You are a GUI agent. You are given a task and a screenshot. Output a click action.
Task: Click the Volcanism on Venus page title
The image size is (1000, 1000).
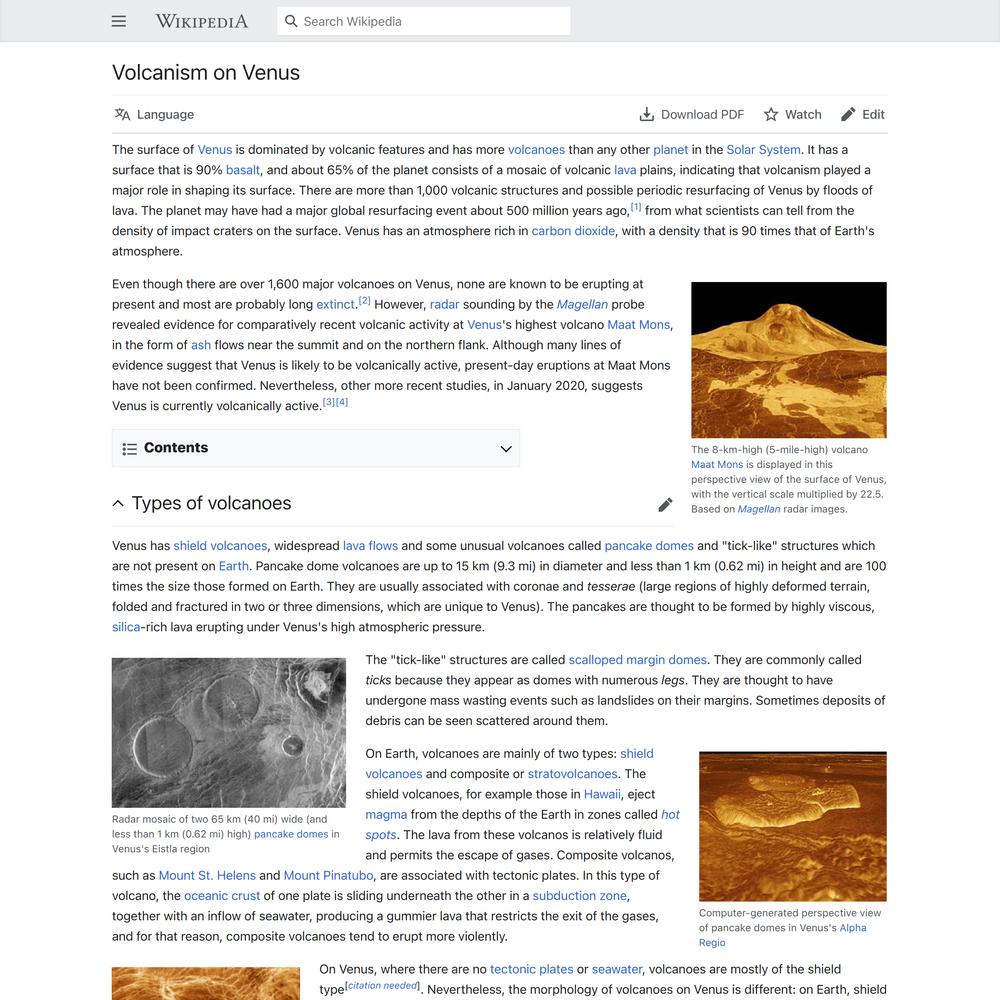coord(206,73)
